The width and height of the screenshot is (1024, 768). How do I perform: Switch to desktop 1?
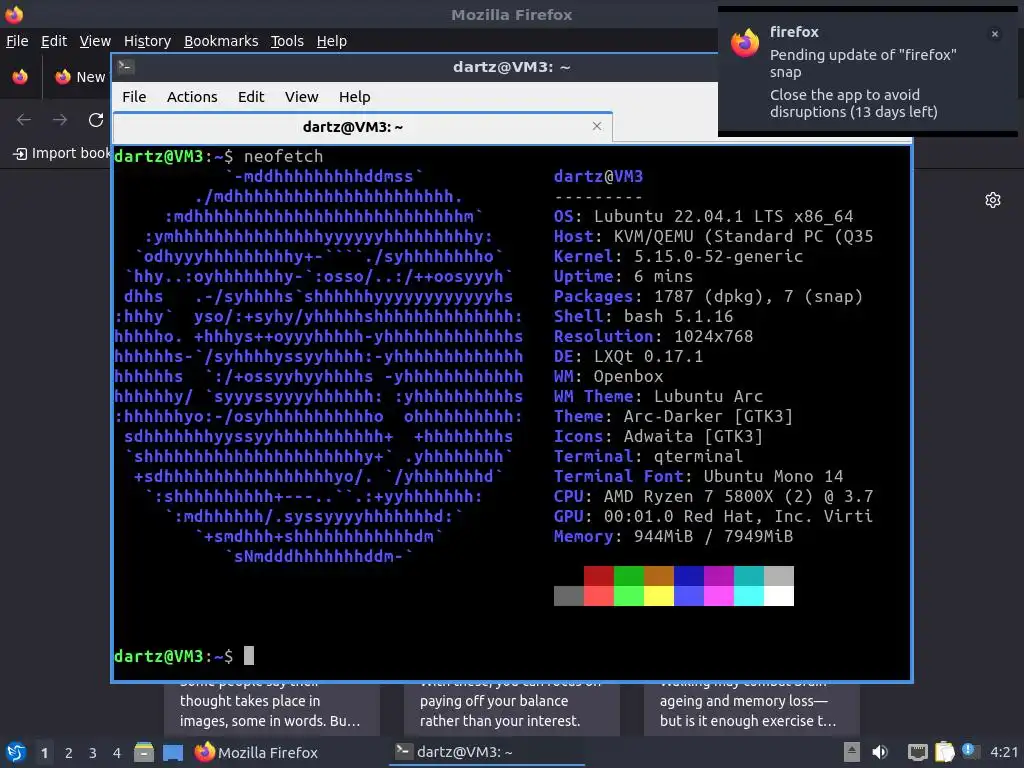coord(44,753)
